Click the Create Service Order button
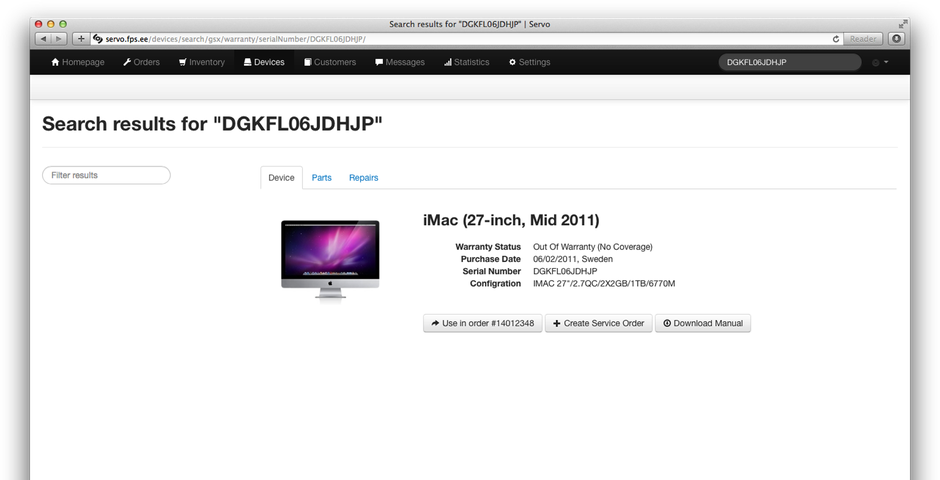940x480 pixels. (x=598, y=323)
